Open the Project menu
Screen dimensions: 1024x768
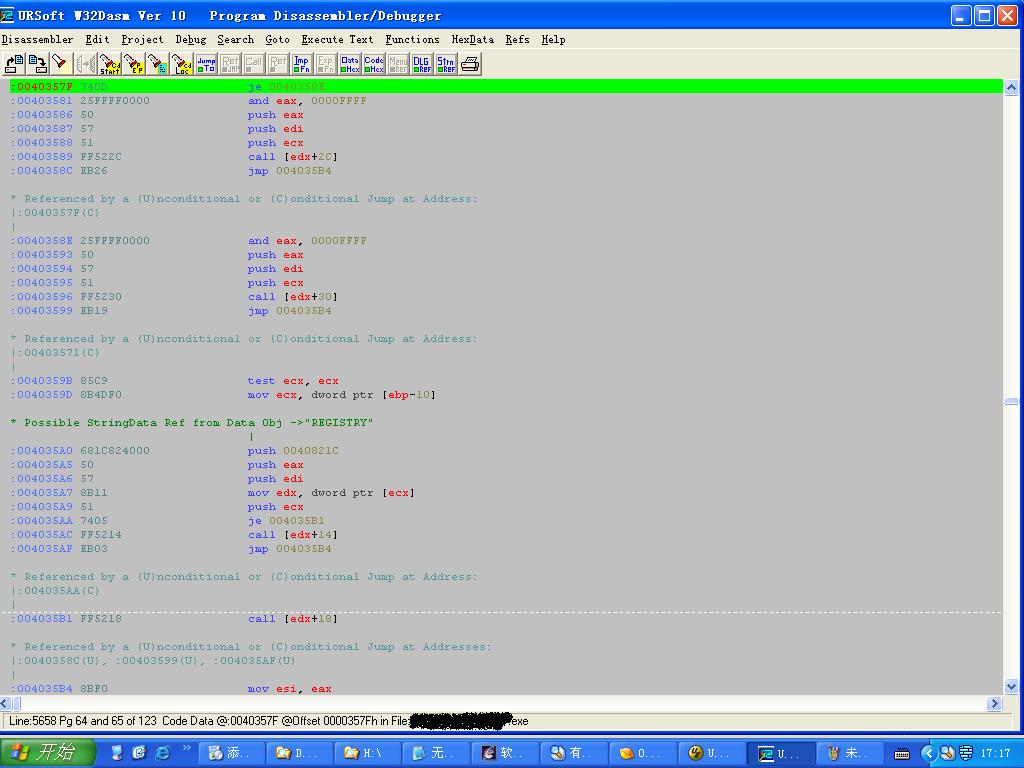coord(142,39)
